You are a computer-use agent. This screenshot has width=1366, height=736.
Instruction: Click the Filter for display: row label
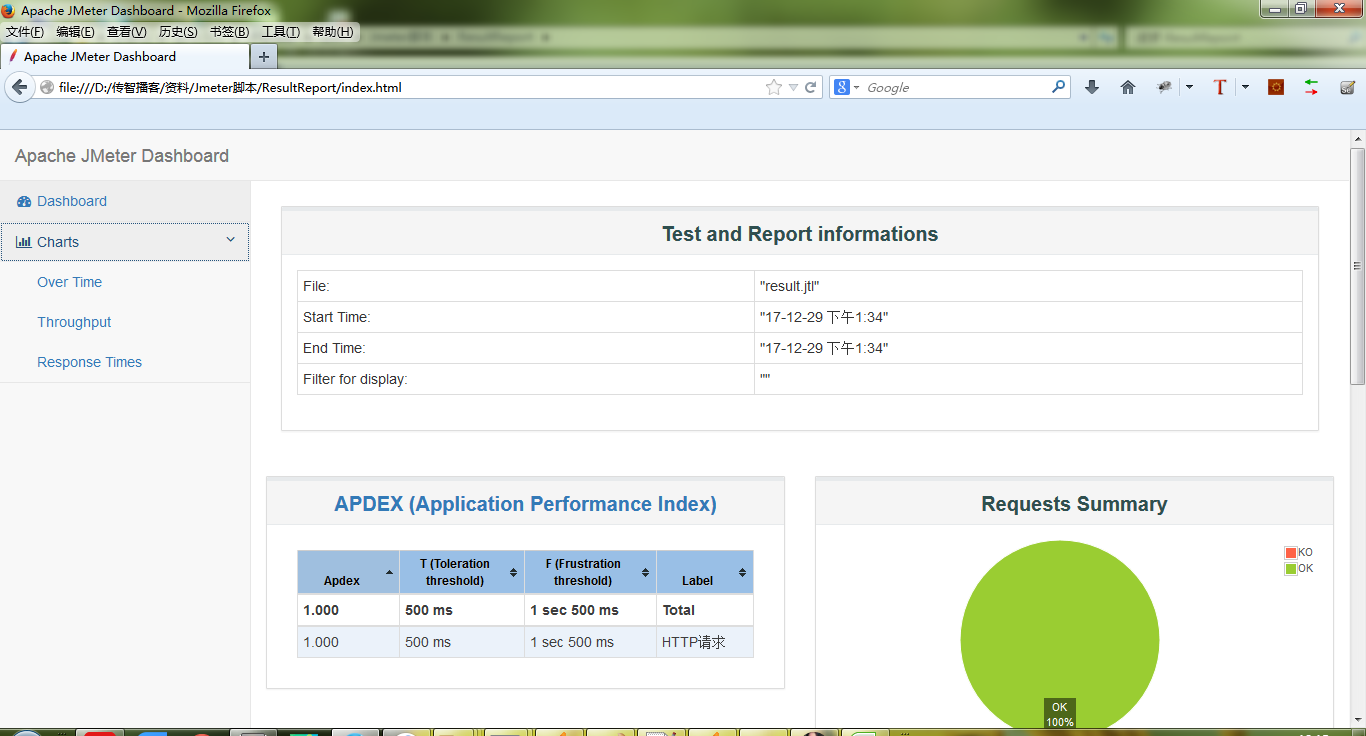pyautogui.click(x=355, y=379)
